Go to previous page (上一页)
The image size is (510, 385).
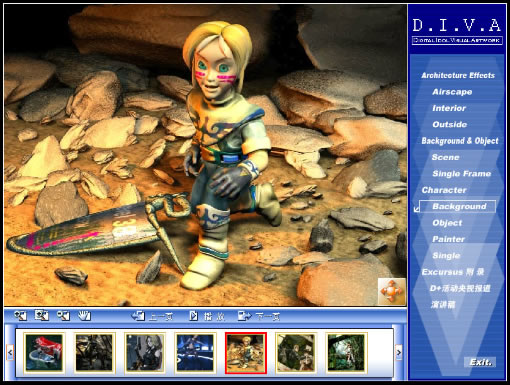click(x=152, y=316)
